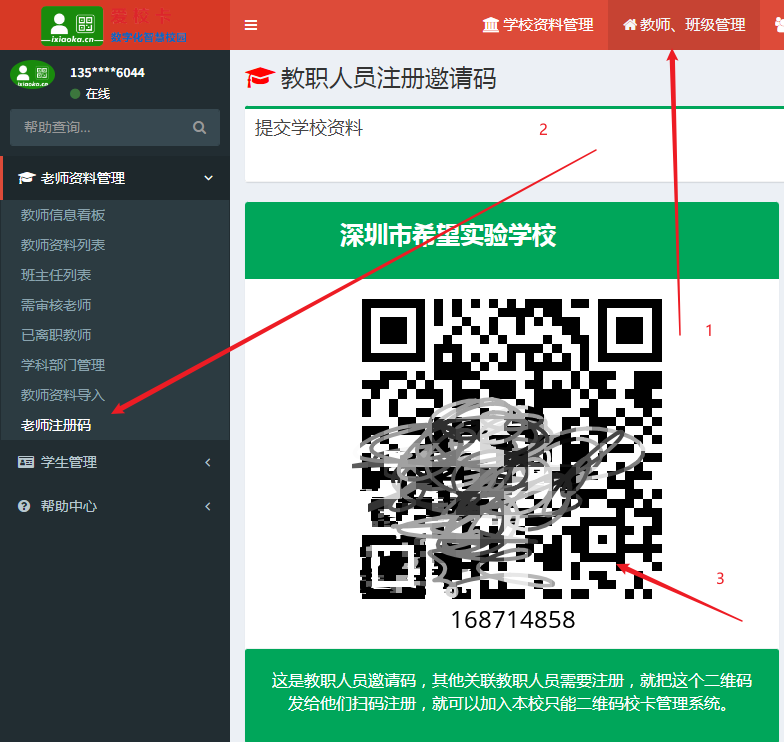Open 学科部门管理 sidebar item

[63, 365]
